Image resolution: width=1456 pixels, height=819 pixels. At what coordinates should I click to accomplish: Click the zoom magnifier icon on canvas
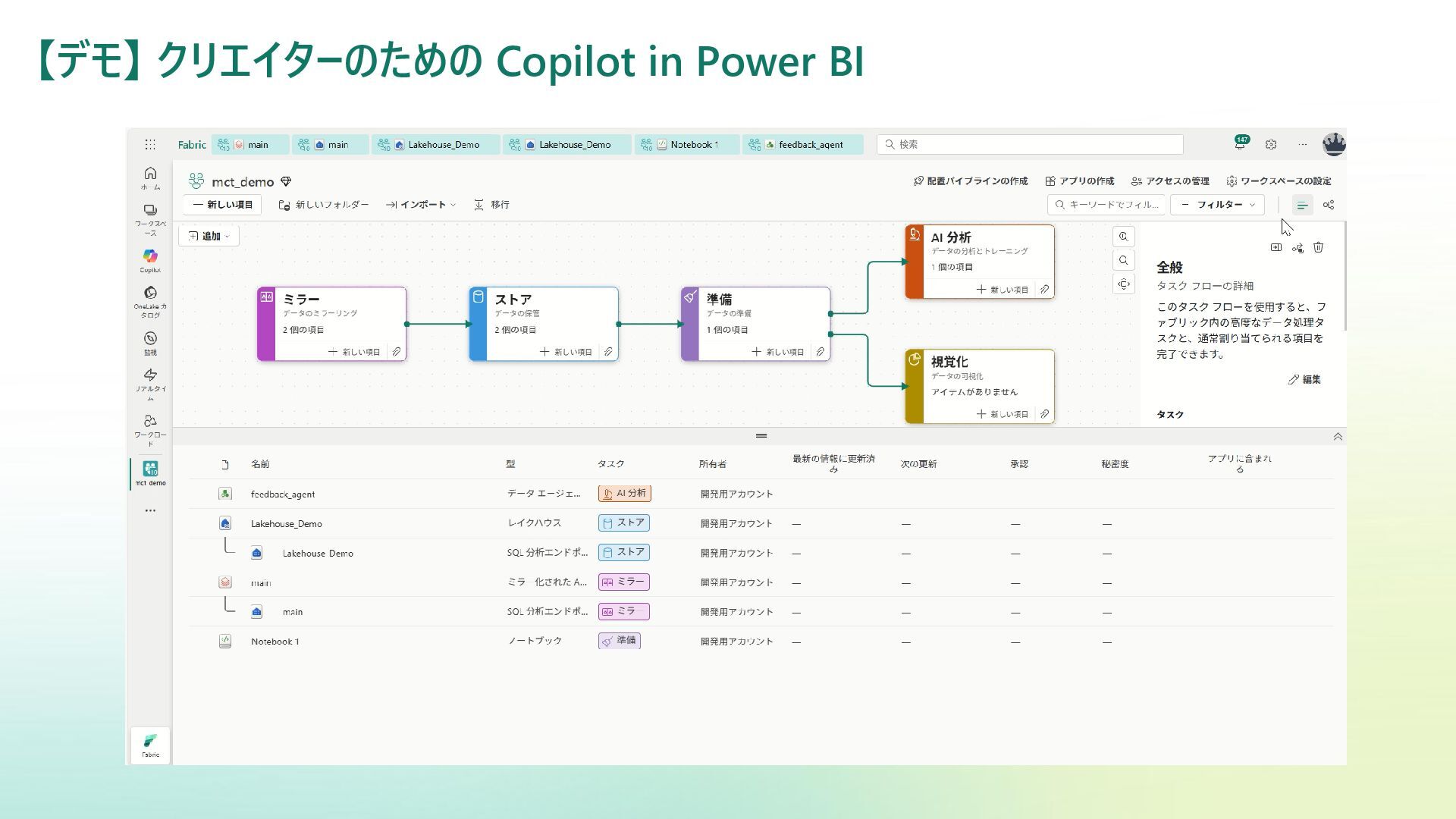coord(1123,260)
